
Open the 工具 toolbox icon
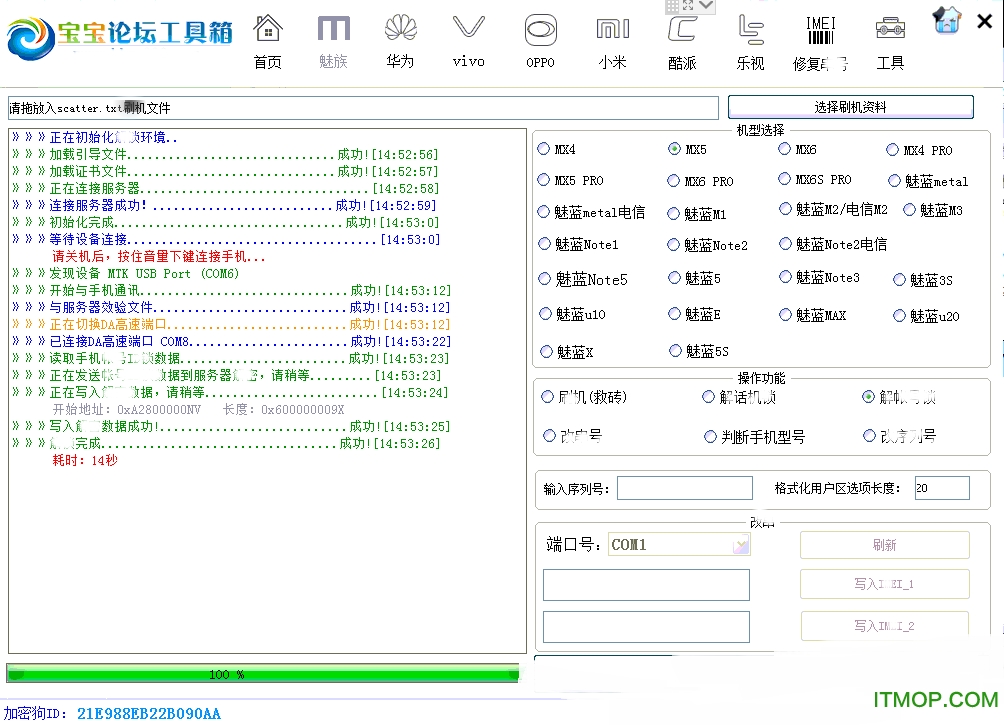[890, 42]
